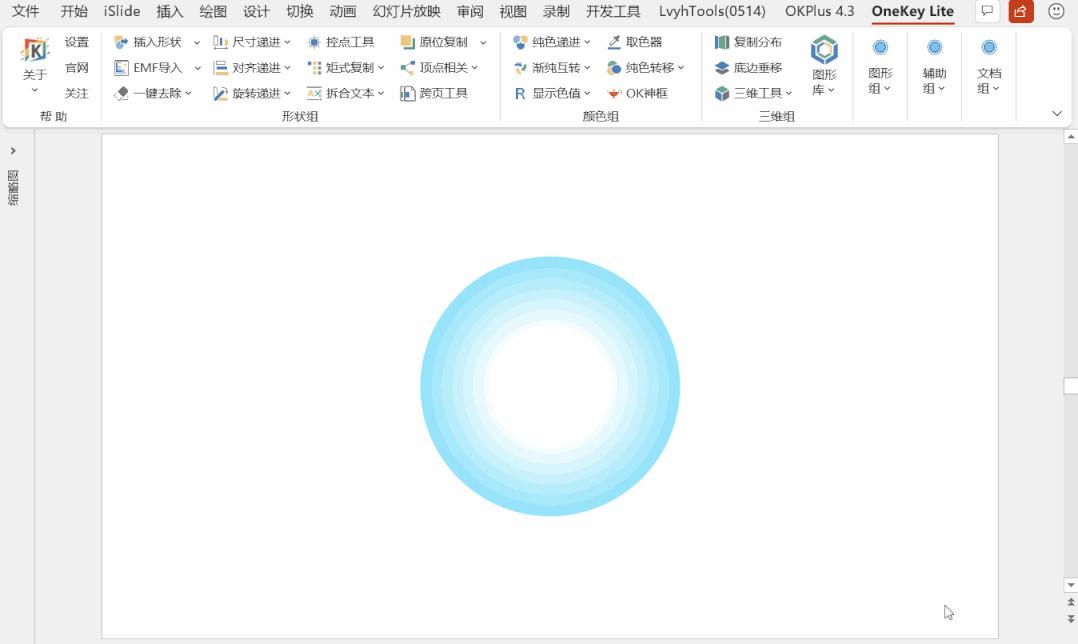Image resolution: width=1078 pixels, height=644 pixels.
Task: Switch to the OKPlus 4.3 ribbon tab
Action: coord(818,12)
